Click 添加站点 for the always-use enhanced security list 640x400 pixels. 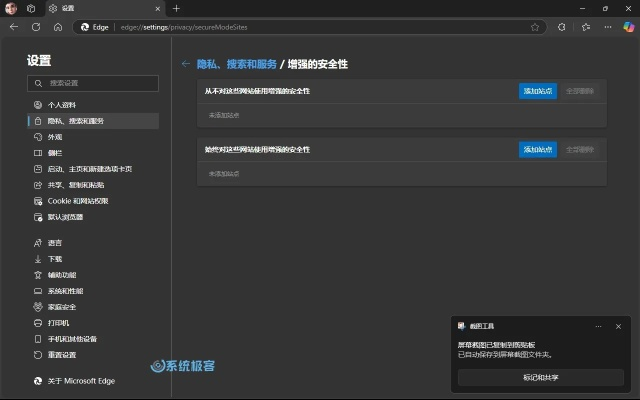[x=538, y=149]
